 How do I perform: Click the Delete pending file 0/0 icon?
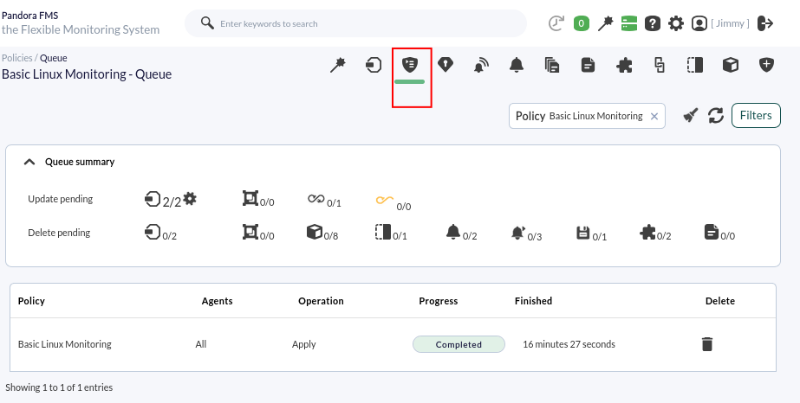pyautogui.click(x=712, y=232)
